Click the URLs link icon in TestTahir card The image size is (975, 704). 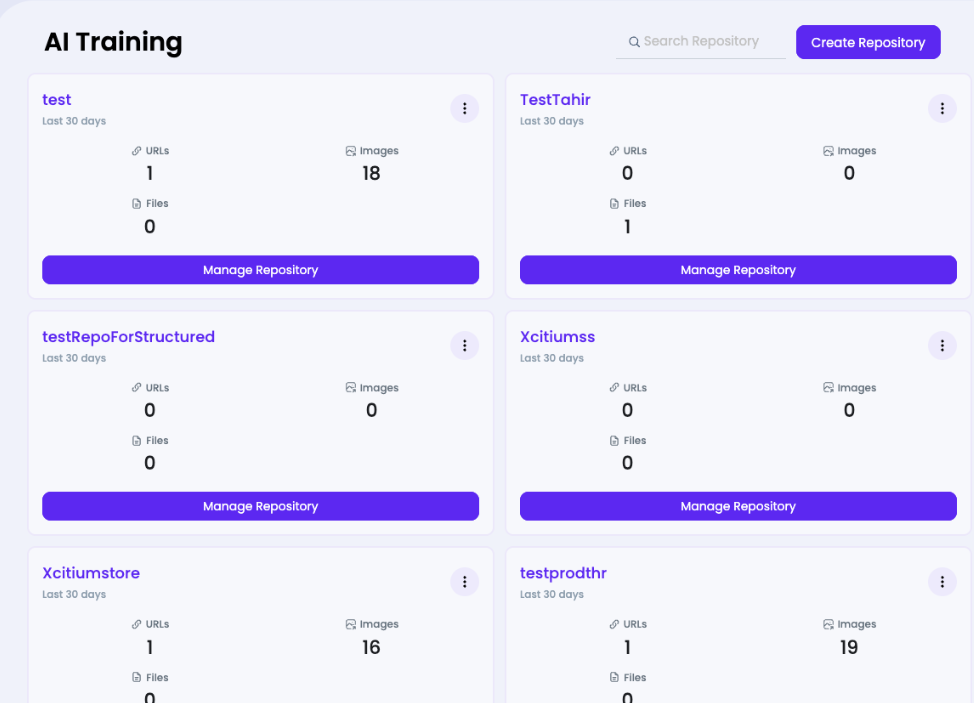point(614,151)
